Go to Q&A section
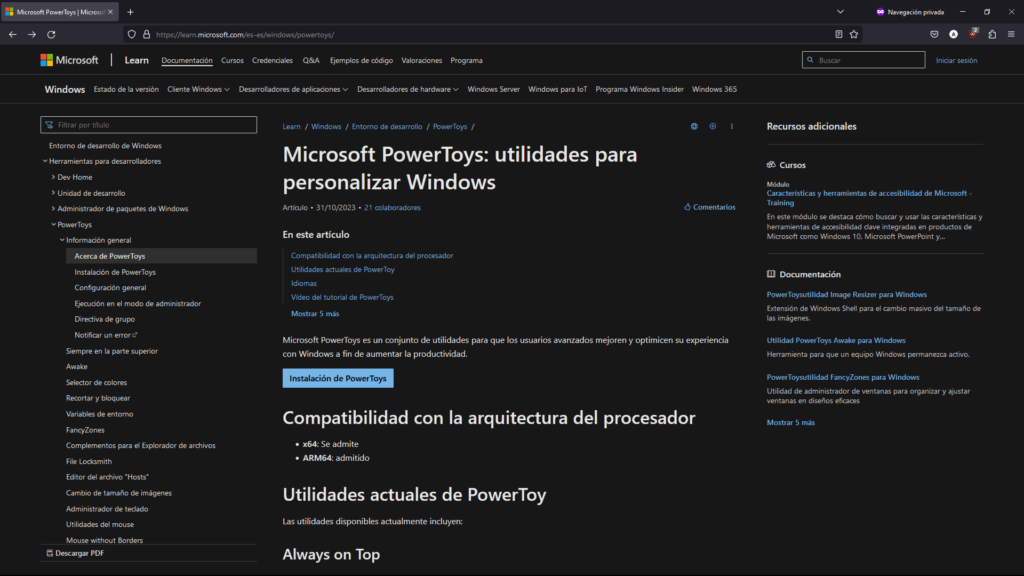 click(311, 60)
